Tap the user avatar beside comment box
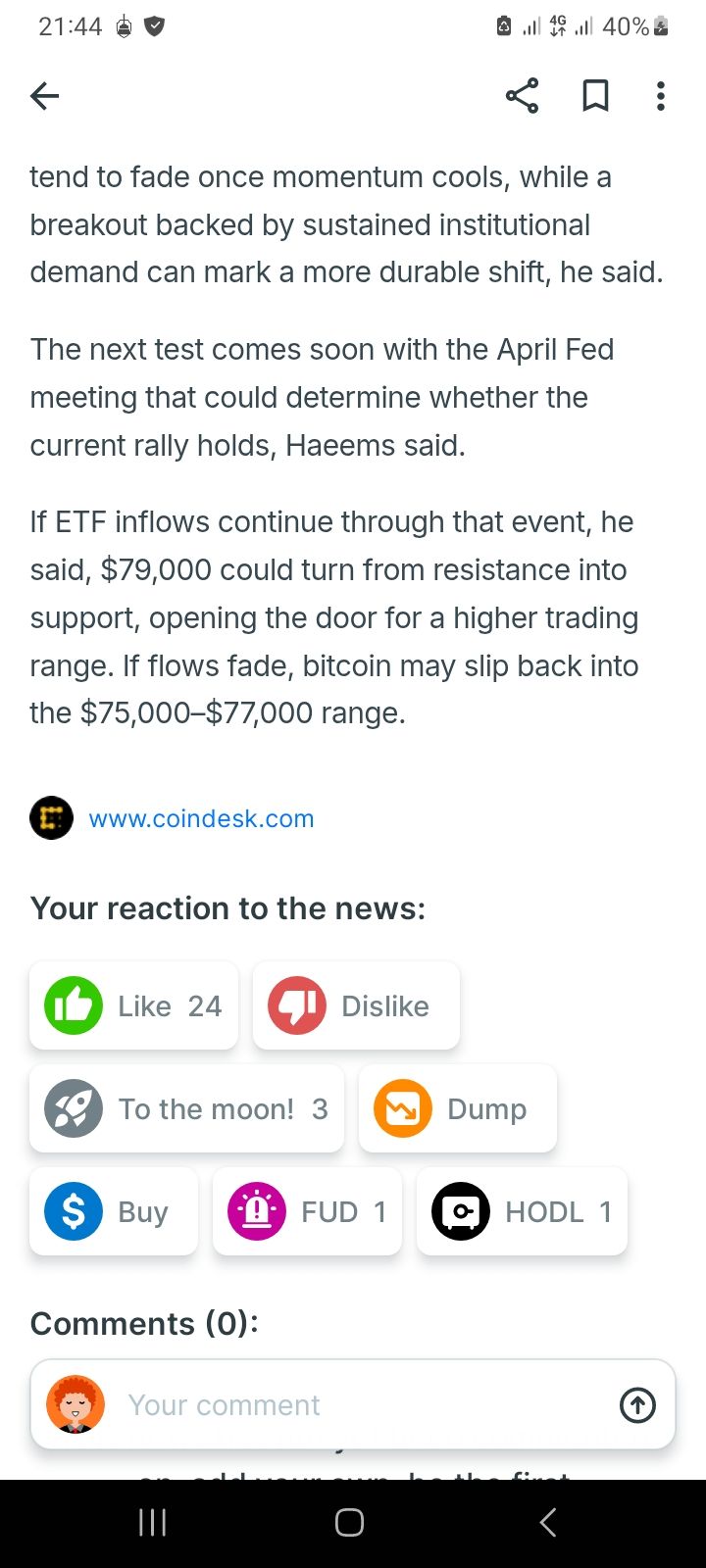The image size is (706, 1568). coord(76,1405)
